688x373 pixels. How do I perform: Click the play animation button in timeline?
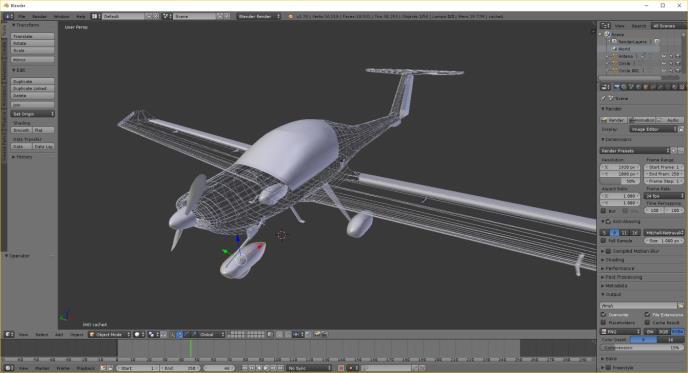[266, 368]
